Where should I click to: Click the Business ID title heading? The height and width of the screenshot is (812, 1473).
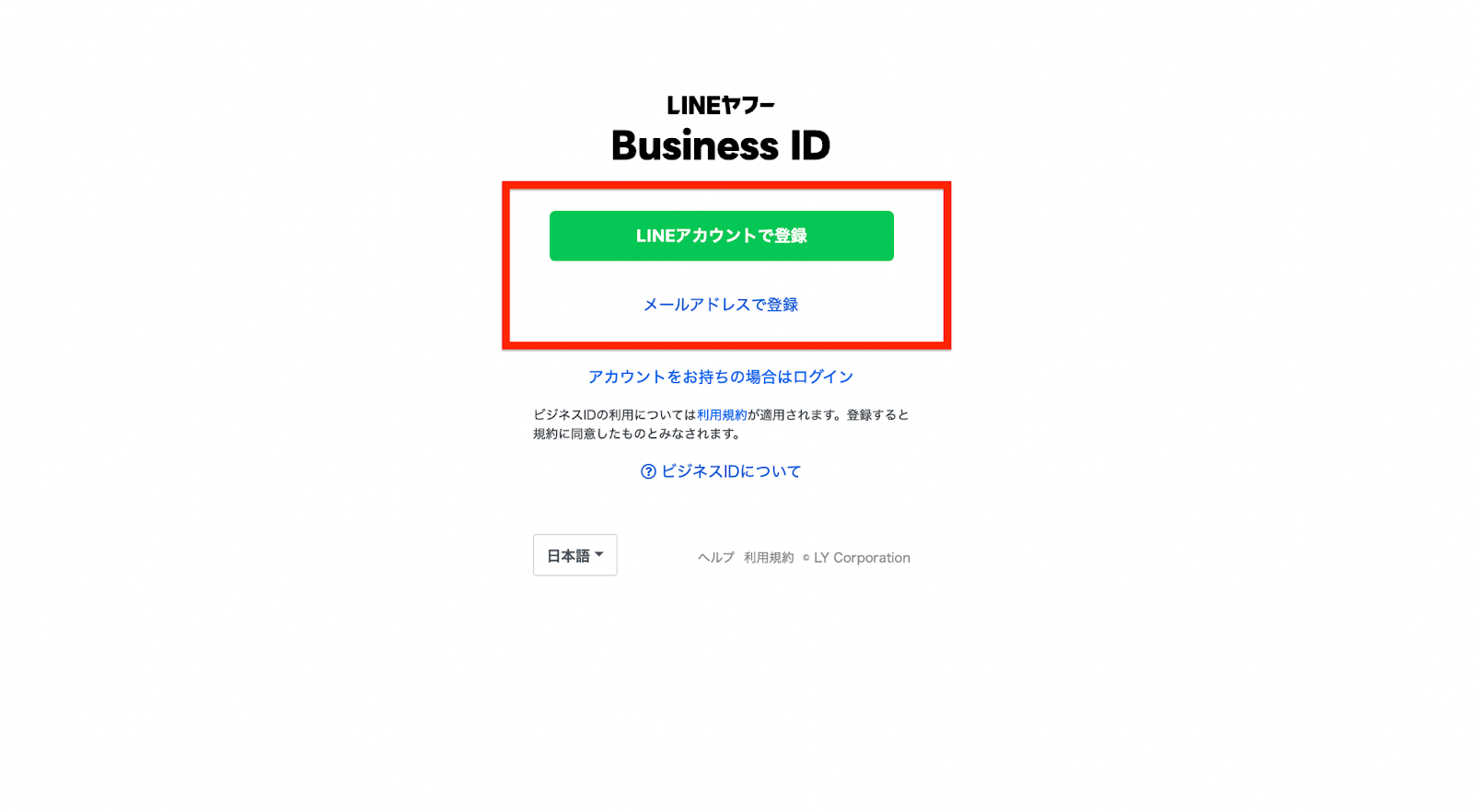(721, 145)
